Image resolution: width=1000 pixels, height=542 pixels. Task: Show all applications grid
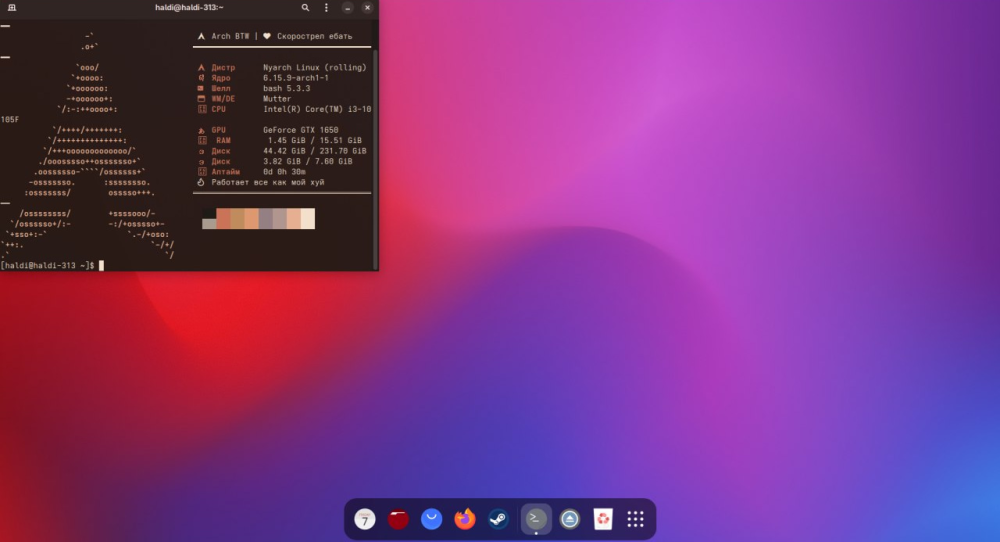(x=635, y=519)
